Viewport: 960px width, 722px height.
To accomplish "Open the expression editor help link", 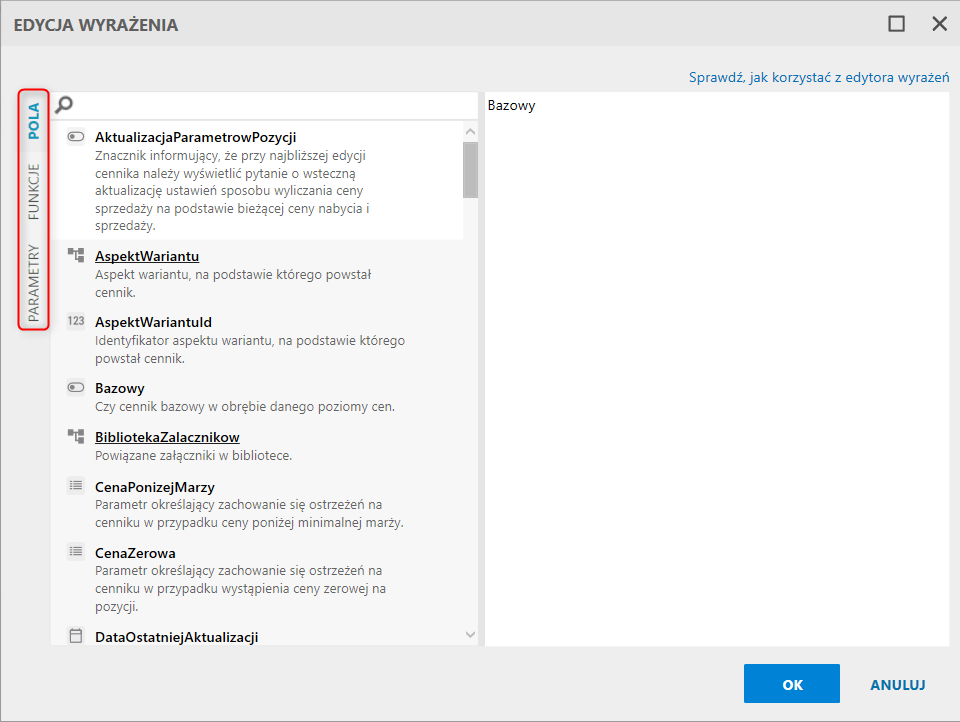I will 819,77.
